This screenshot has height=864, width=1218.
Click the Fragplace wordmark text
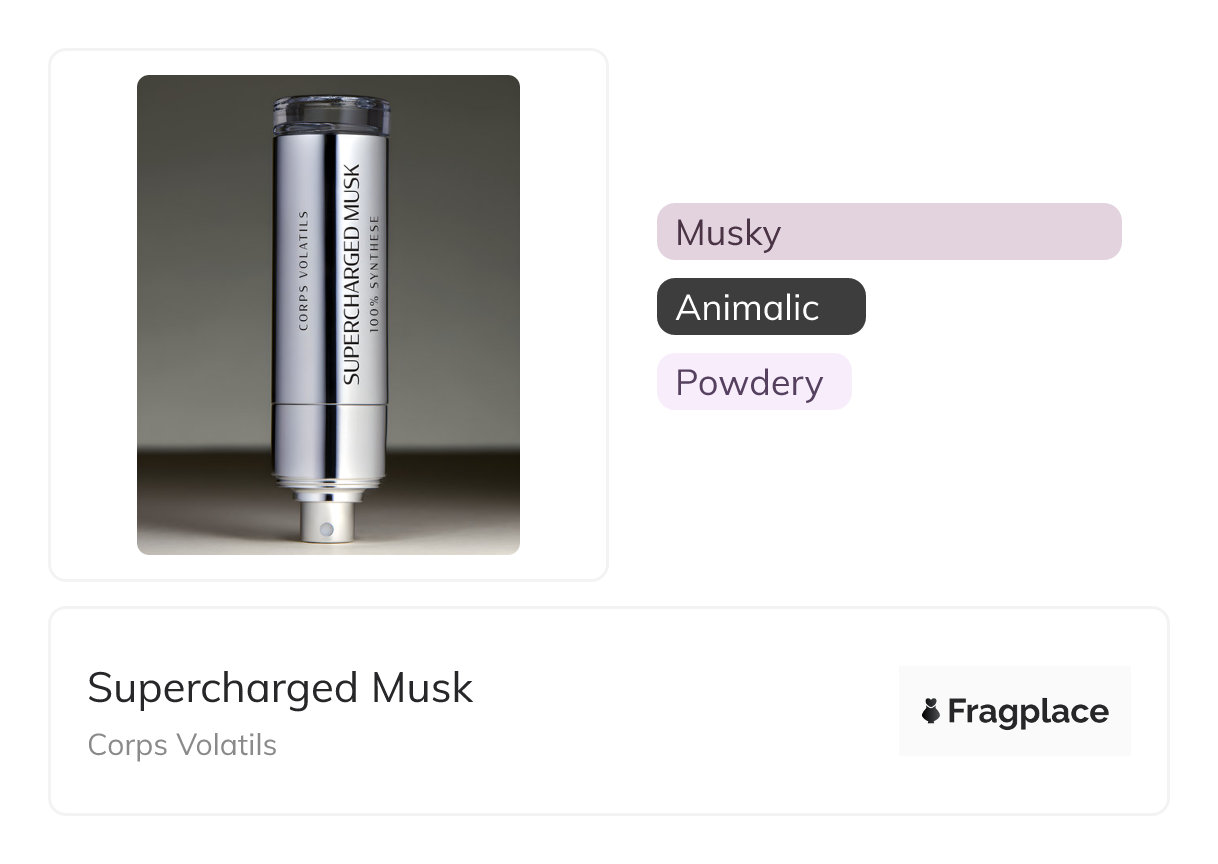pos(1028,712)
